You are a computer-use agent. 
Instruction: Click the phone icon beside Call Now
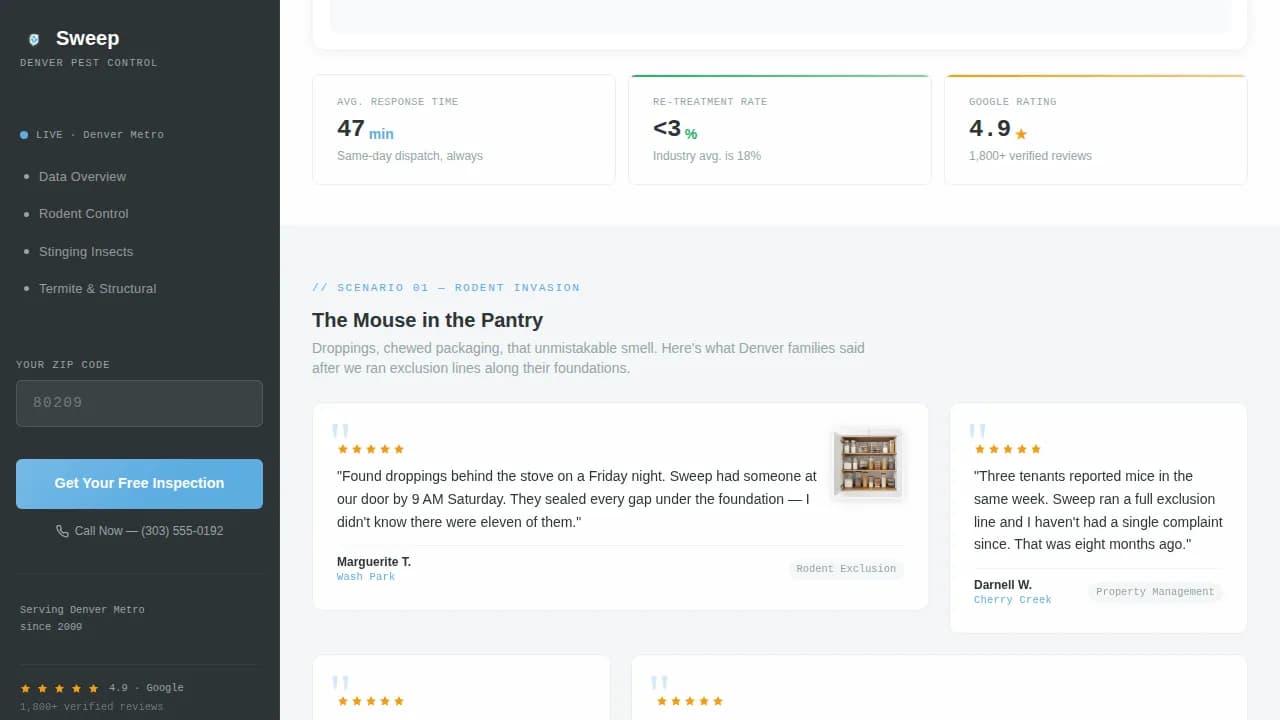[62, 531]
